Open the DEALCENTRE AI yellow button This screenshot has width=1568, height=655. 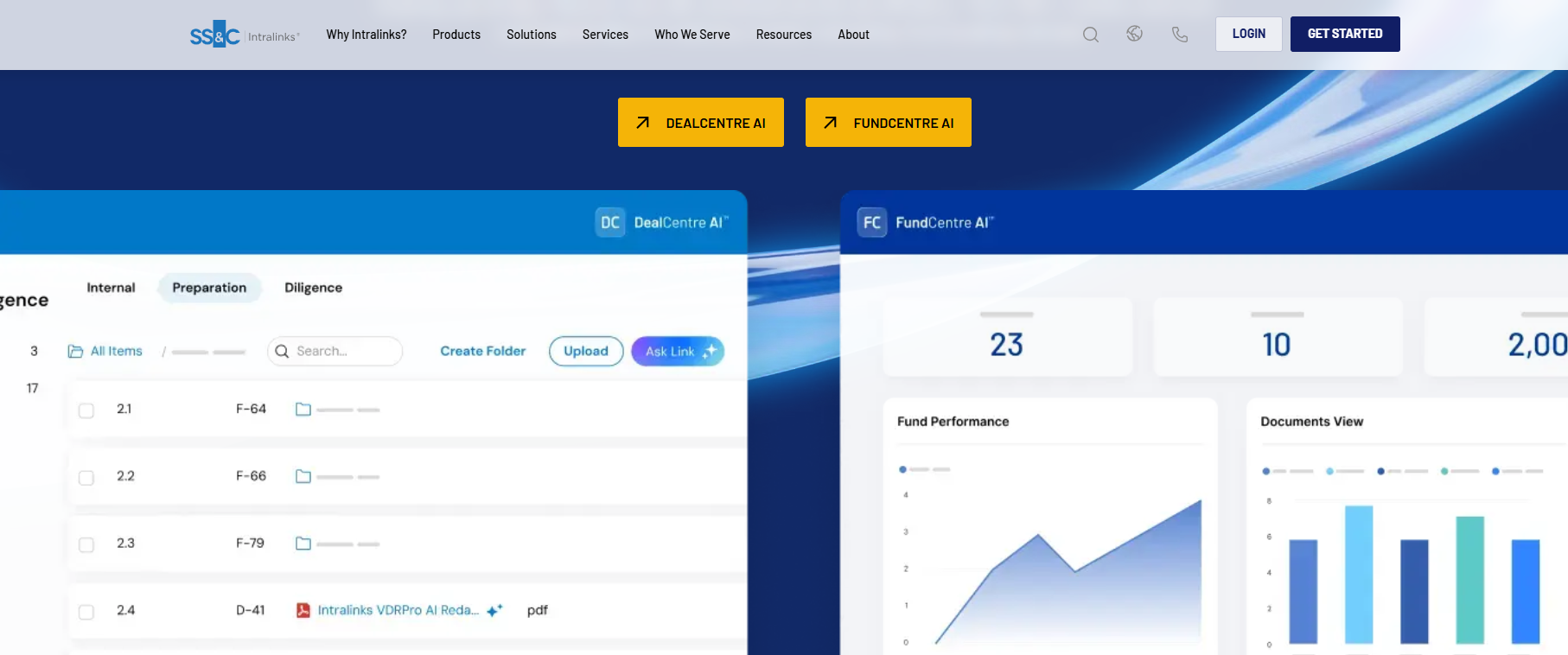(701, 123)
